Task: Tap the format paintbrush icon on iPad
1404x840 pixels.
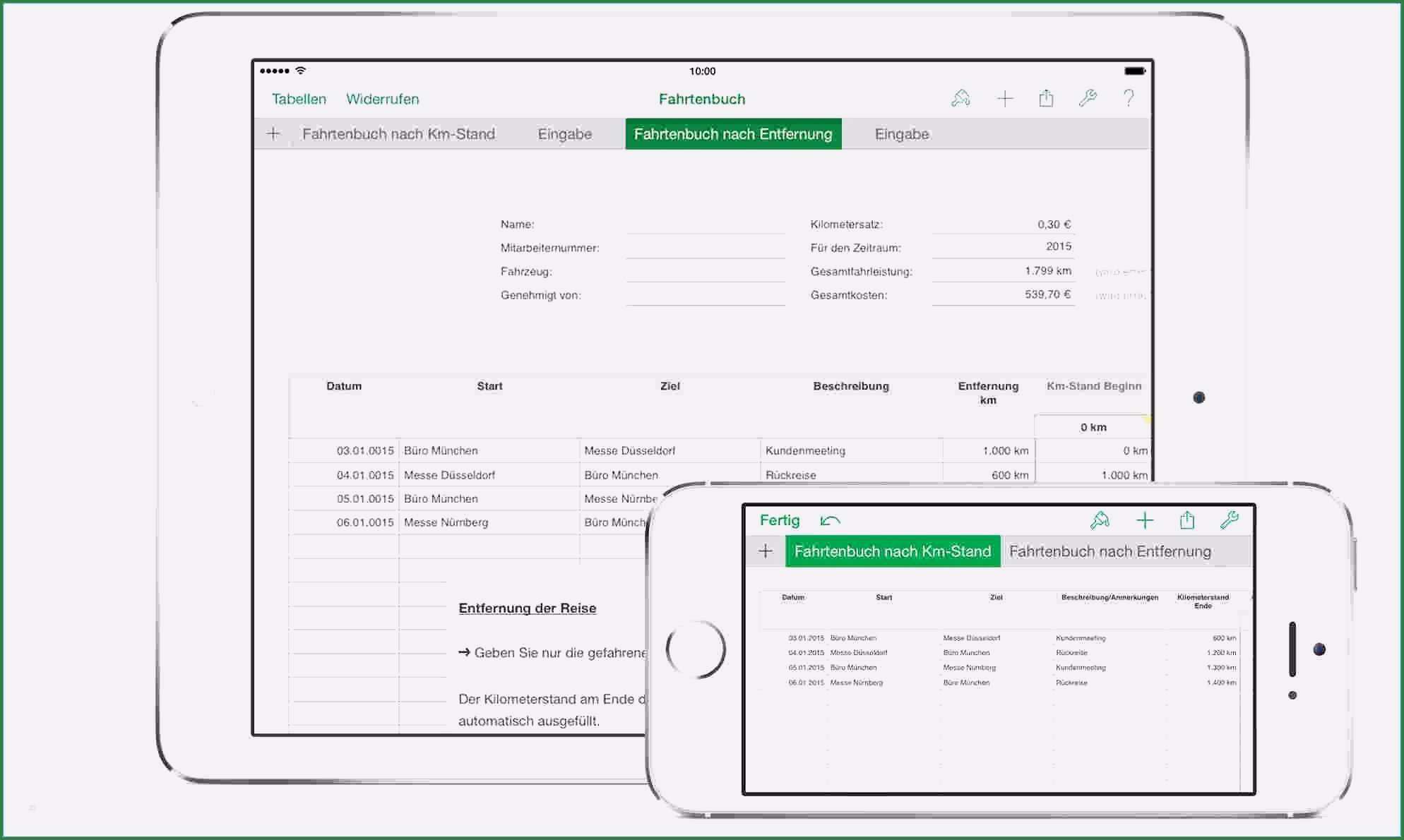Action: tap(960, 99)
